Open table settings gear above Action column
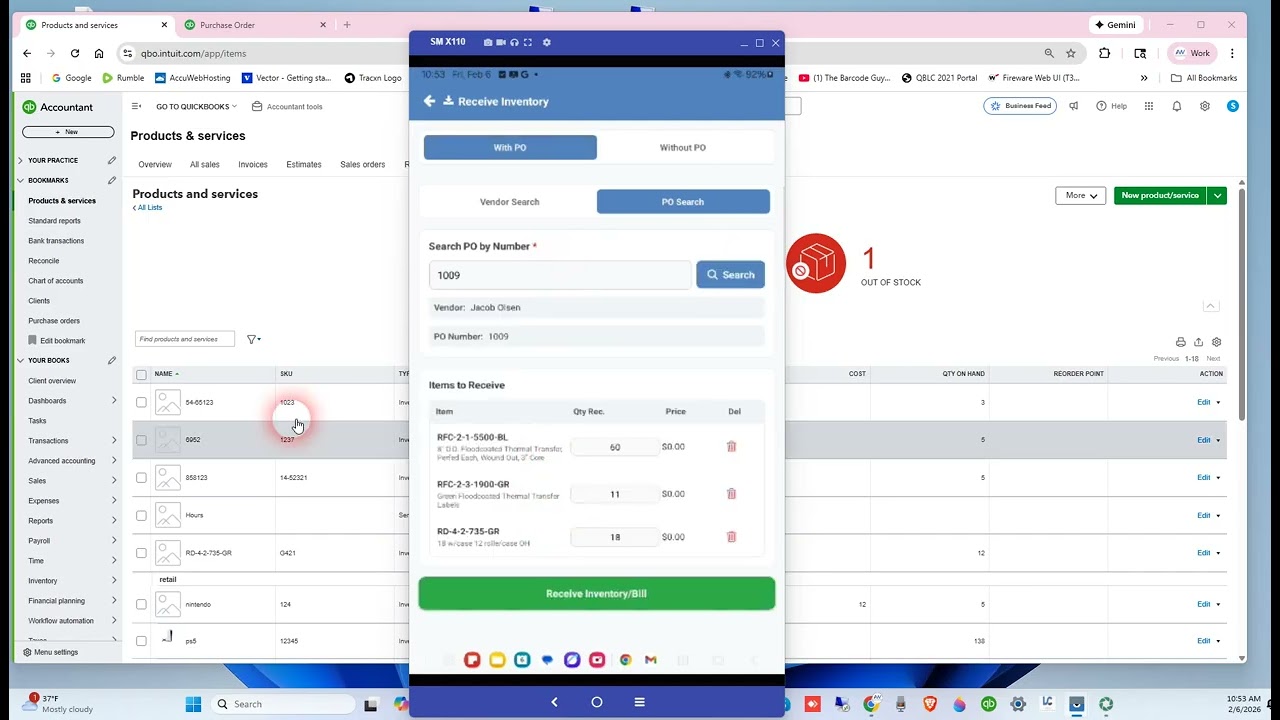This screenshot has height=720, width=1280. point(1216,342)
